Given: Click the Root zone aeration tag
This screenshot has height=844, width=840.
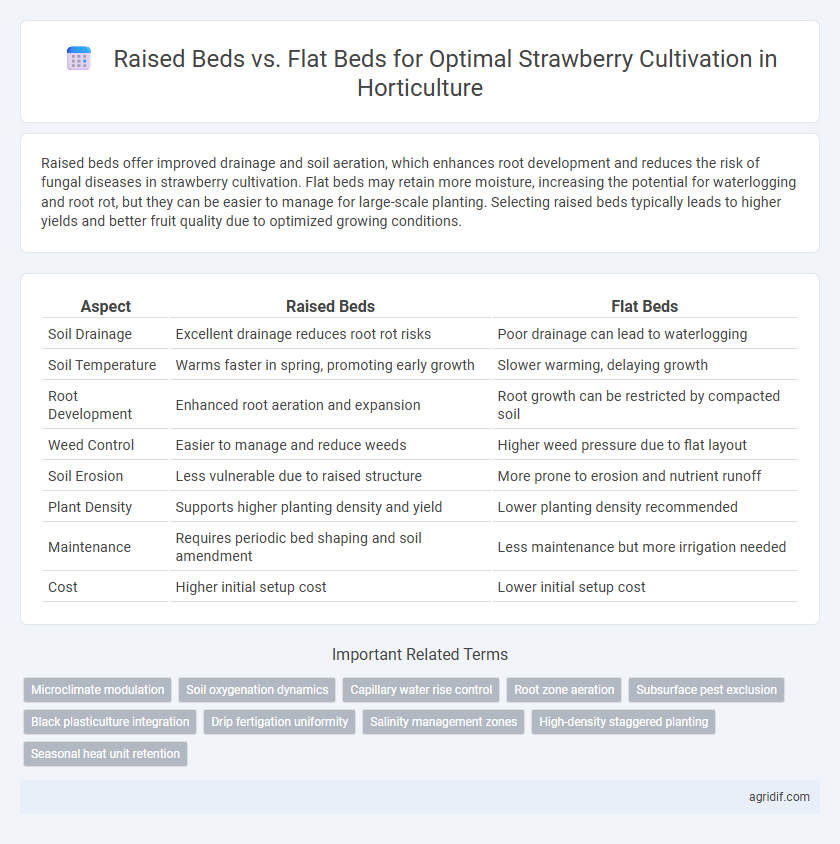Looking at the screenshot, I should [564, 690].
